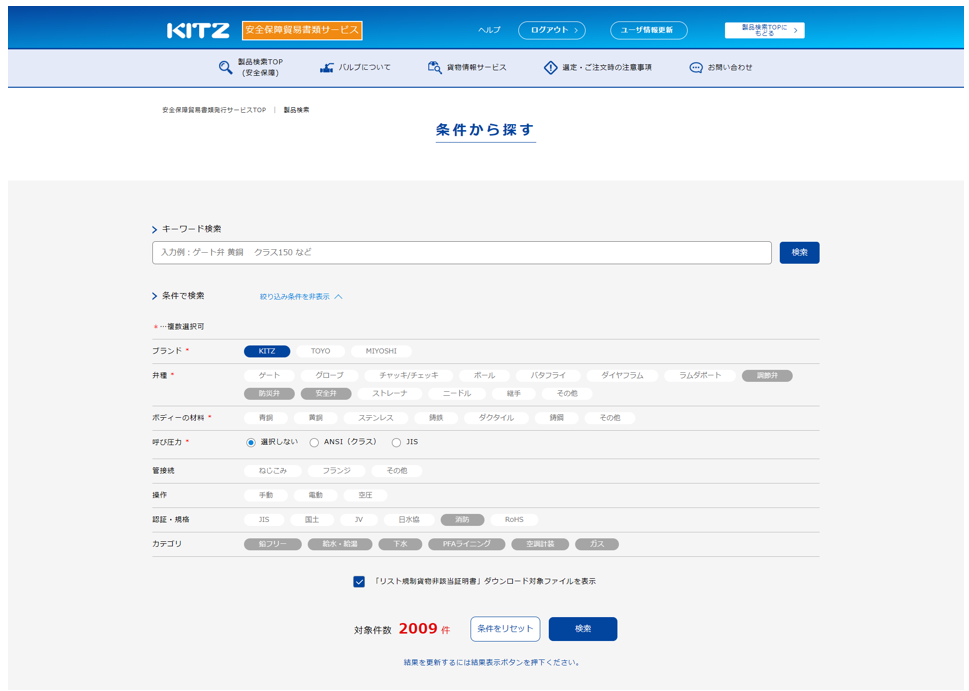Screen dimensions: 969x691
Task: Select the ANSI（クラス） radio button
Action: [x=314, y=442]
